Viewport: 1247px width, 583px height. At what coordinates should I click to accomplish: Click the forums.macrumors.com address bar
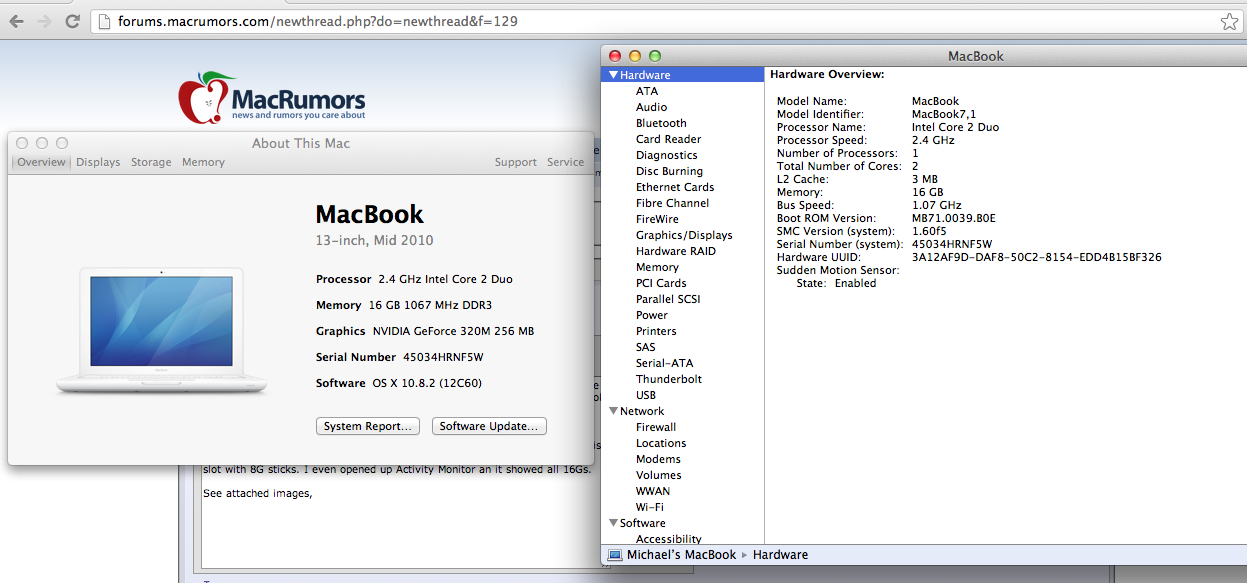point(666,21)
